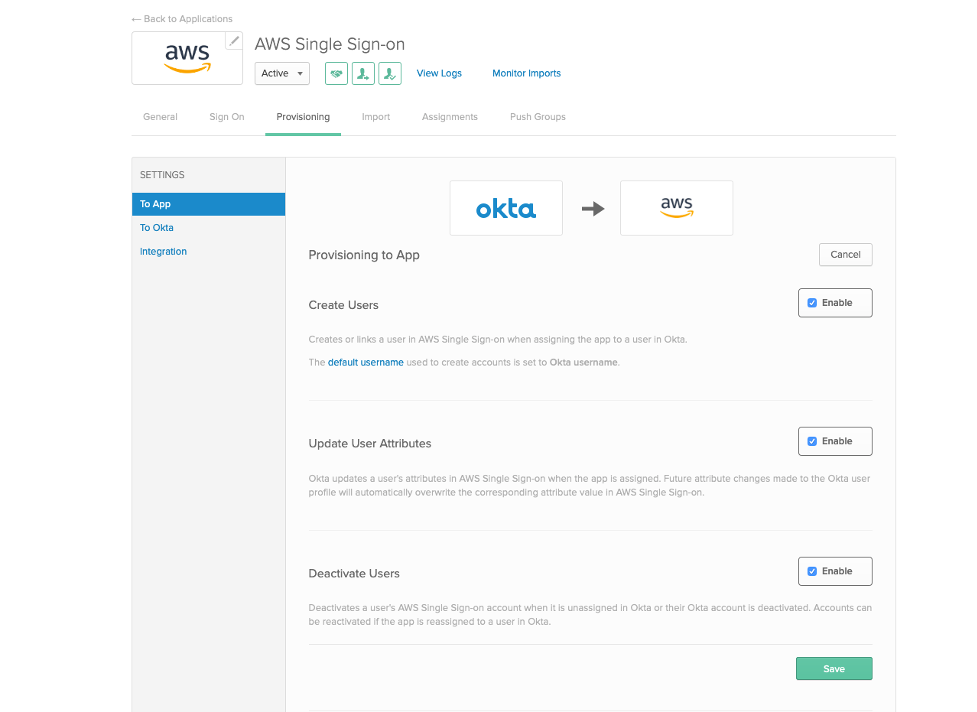Click the small AWS logo tile right of the arrow

click(677, 208)
